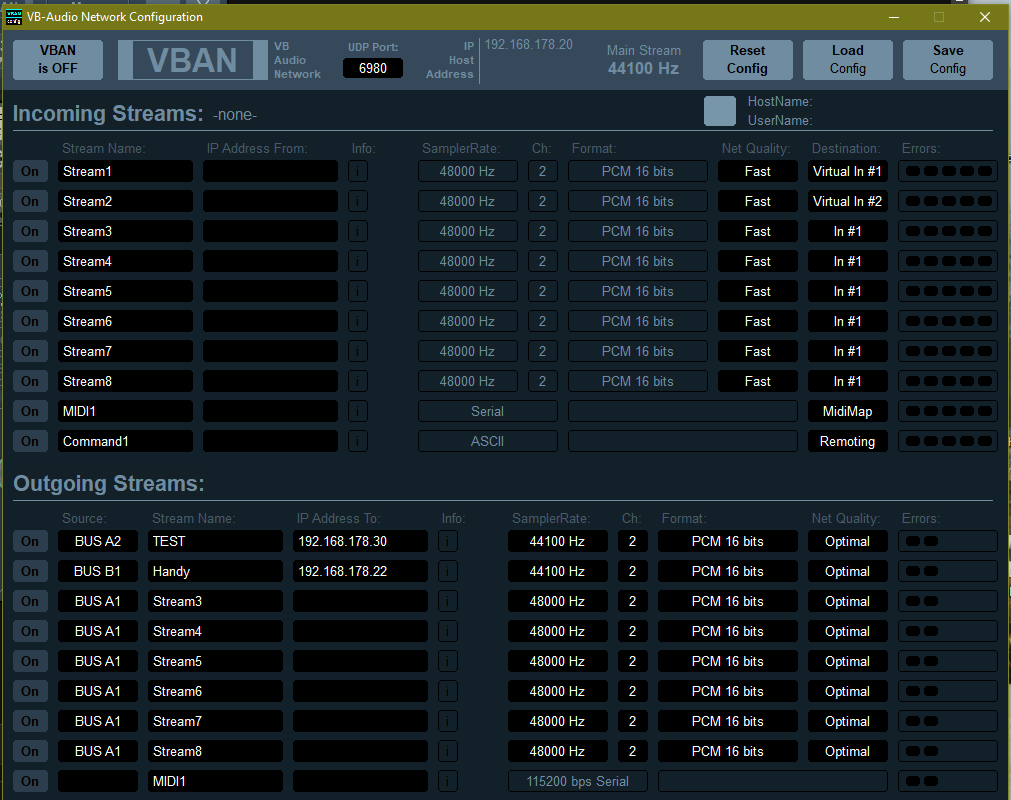
Task: Click Load Config button
Action: 848,60
